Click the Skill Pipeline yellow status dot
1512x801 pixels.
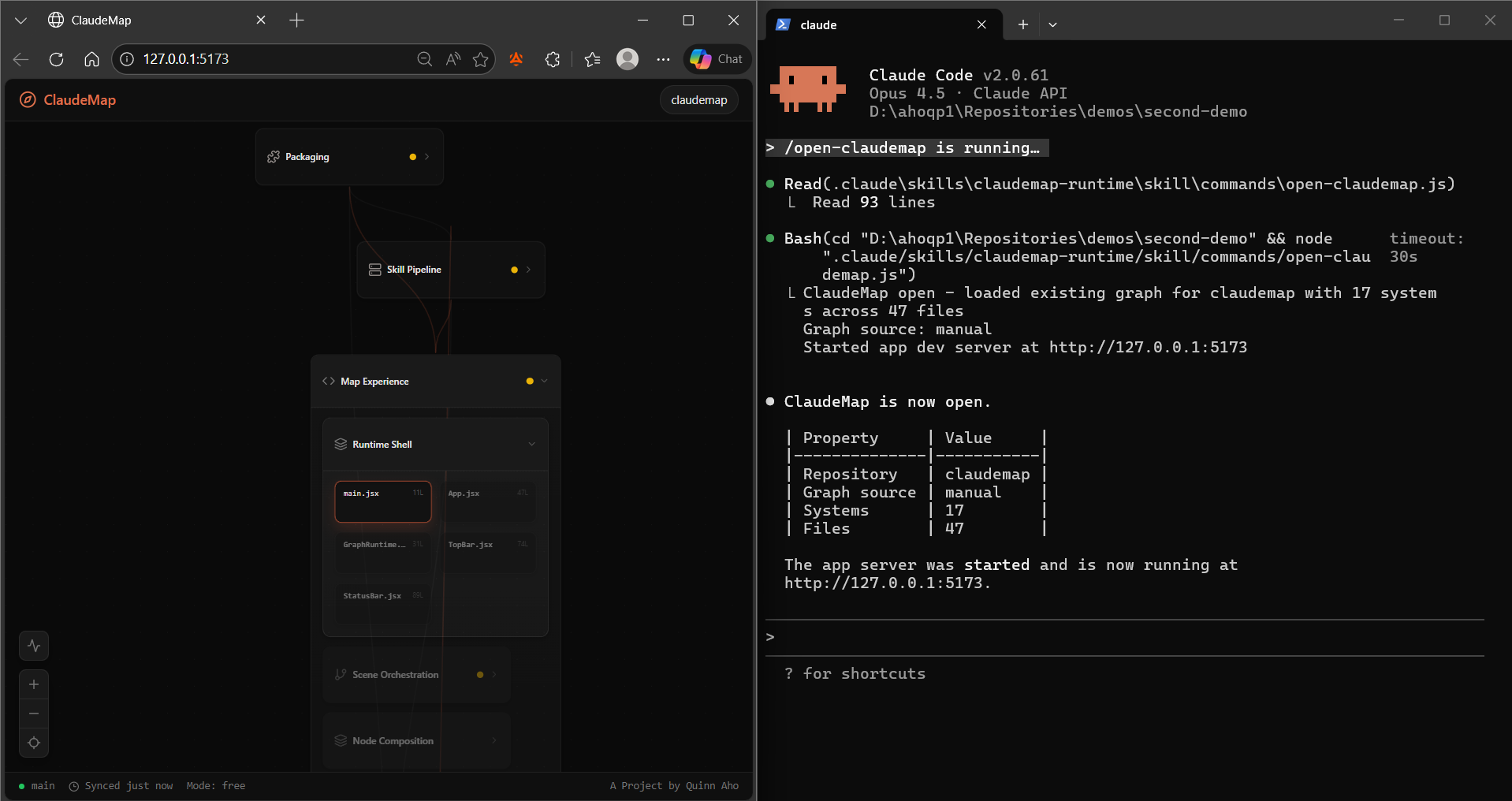pyautogui.click(x=514, y=270)
